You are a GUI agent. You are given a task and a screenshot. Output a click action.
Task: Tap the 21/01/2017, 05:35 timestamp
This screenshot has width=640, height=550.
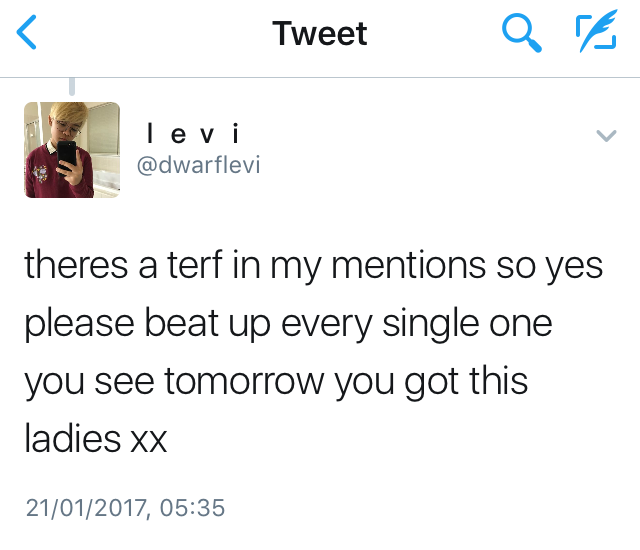(x=125, y=507)
